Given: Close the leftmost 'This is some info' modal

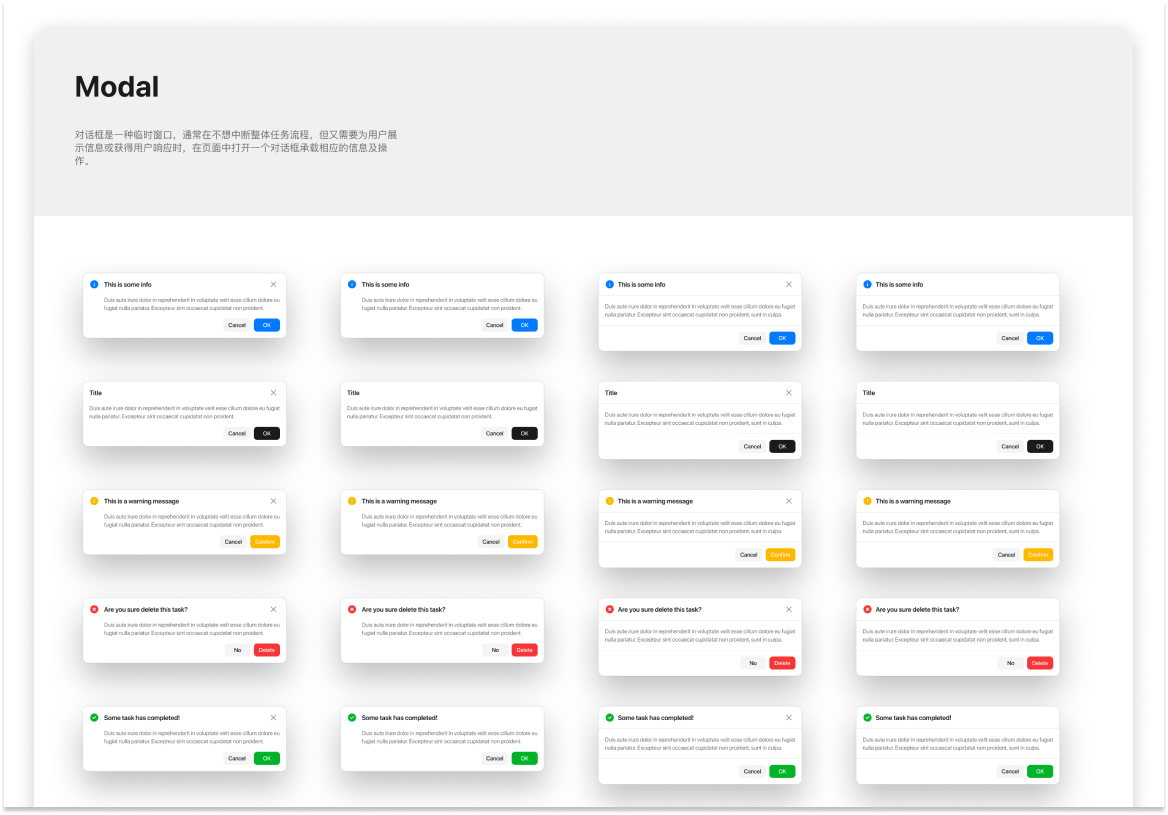Looking at the screenshot, I should 273,285.
